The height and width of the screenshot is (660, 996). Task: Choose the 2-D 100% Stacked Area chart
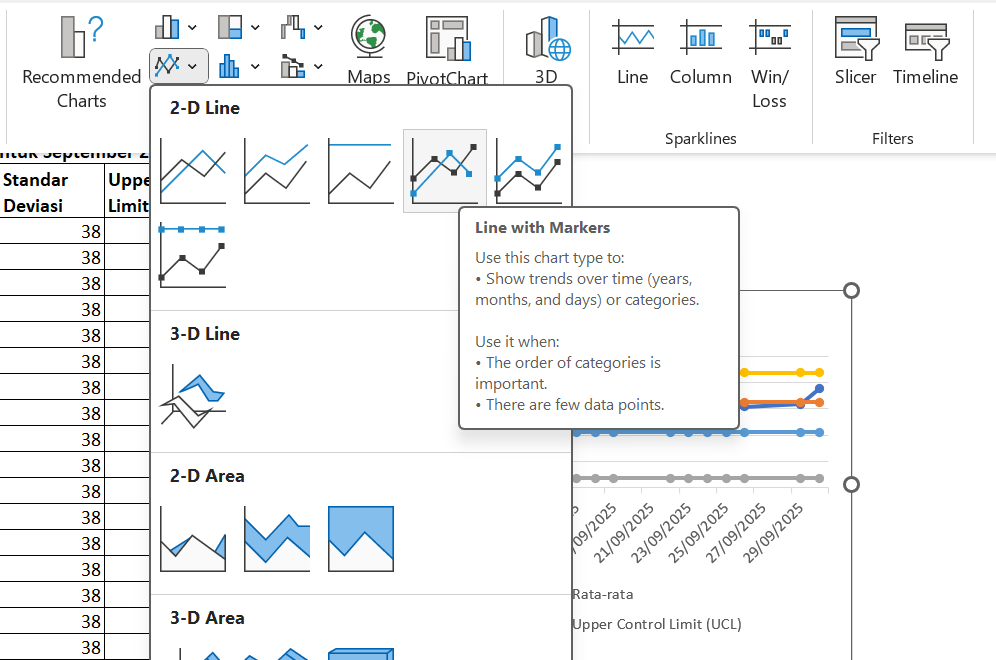361,538
